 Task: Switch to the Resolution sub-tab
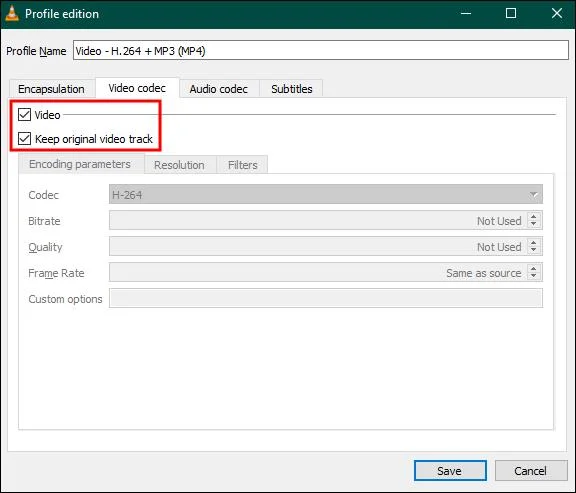coord(180,165)
